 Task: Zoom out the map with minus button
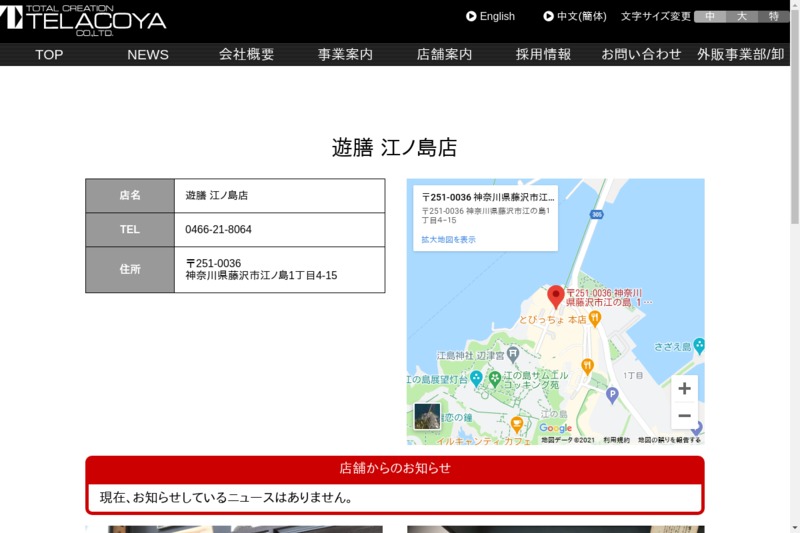pos(684,416)
